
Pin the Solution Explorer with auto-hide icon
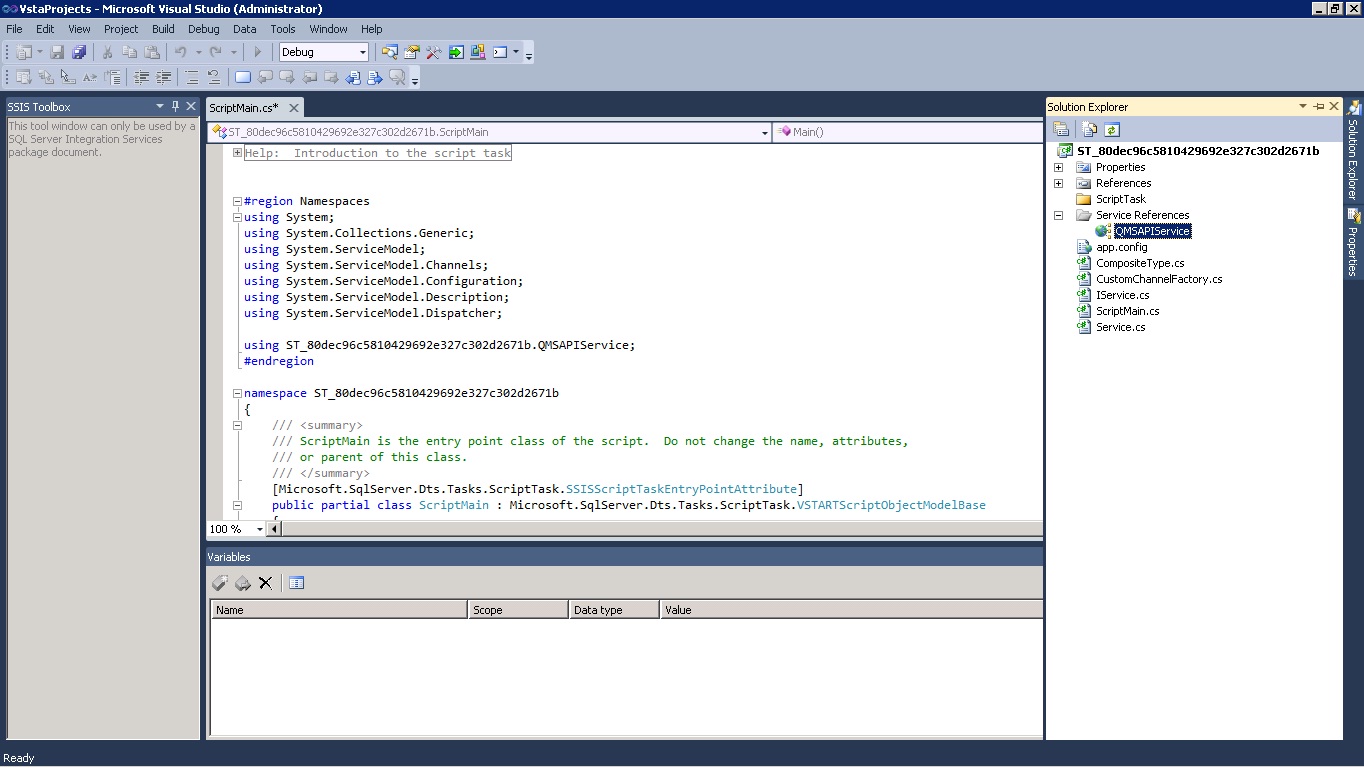[1318, 106]
